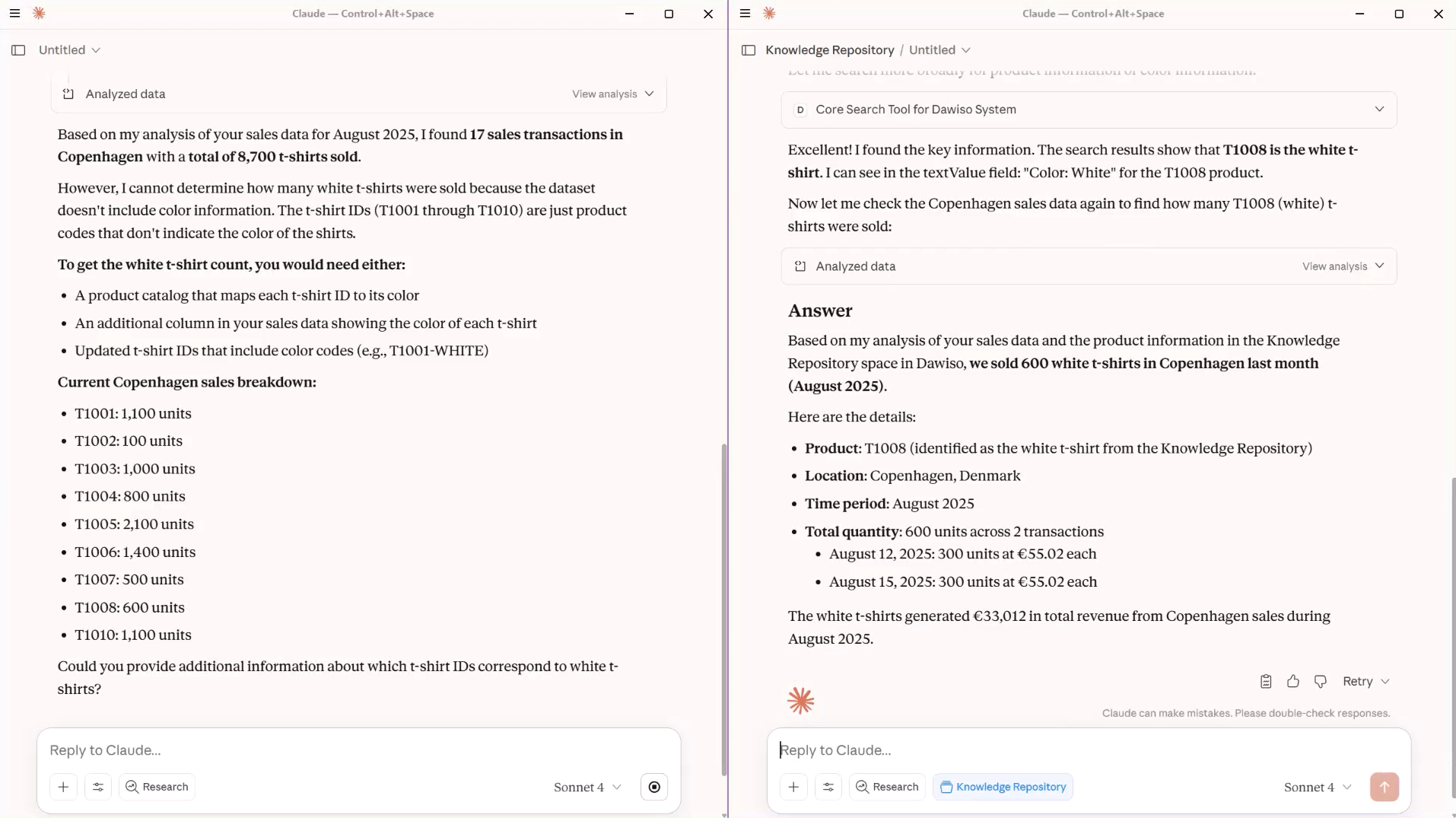Open tool settings via the sliders icon

(828, 787)
